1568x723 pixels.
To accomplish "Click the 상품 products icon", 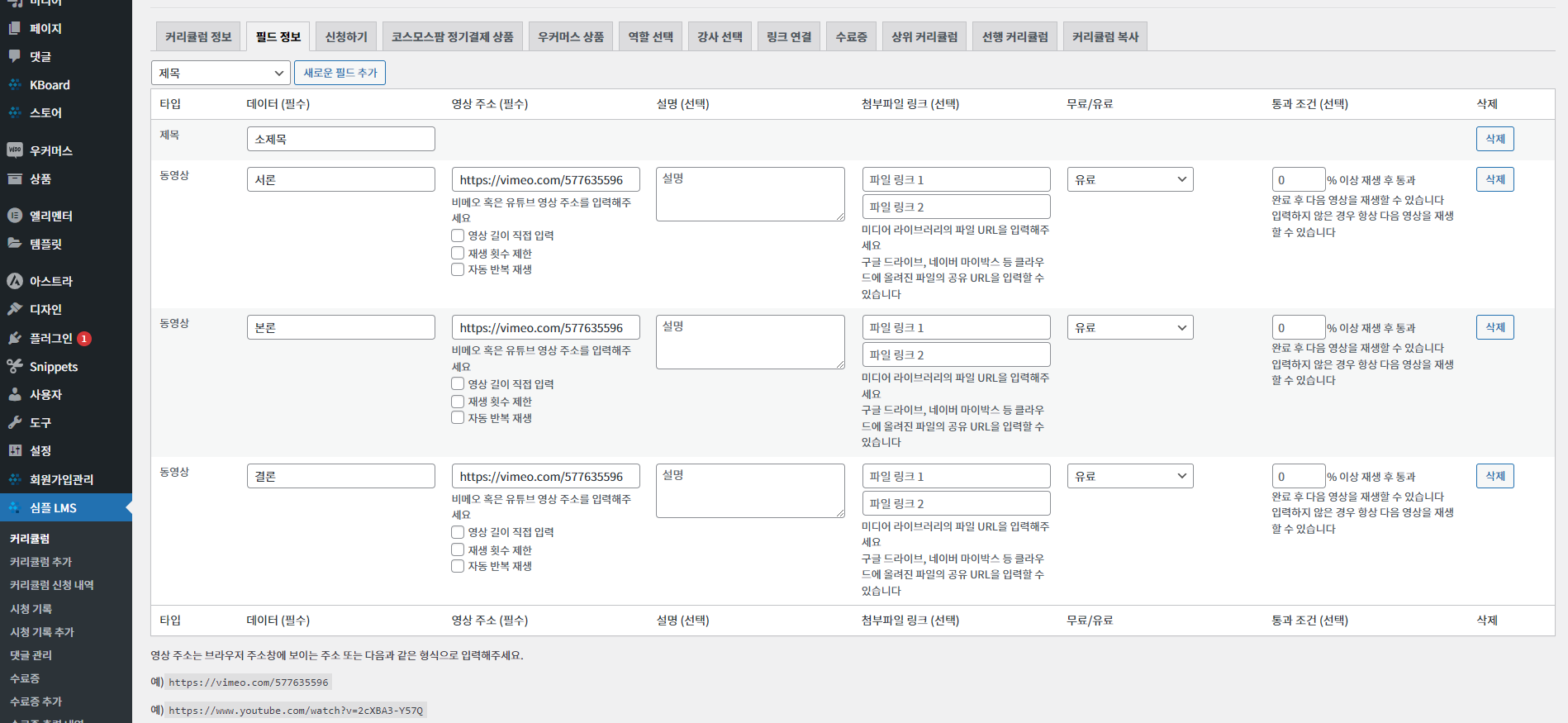I will point(15,178).
